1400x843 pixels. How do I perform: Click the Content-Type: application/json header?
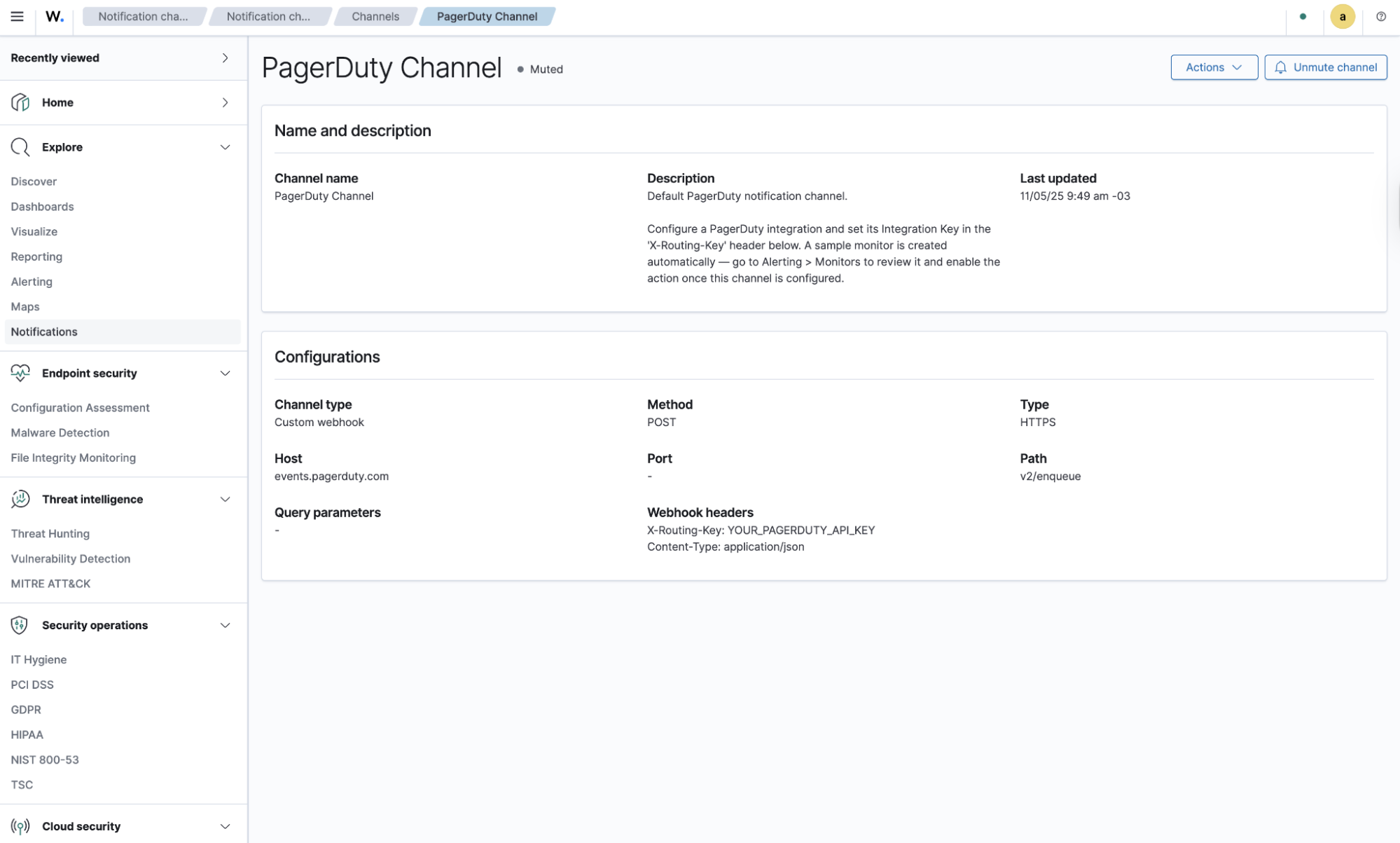pos(726,547)
